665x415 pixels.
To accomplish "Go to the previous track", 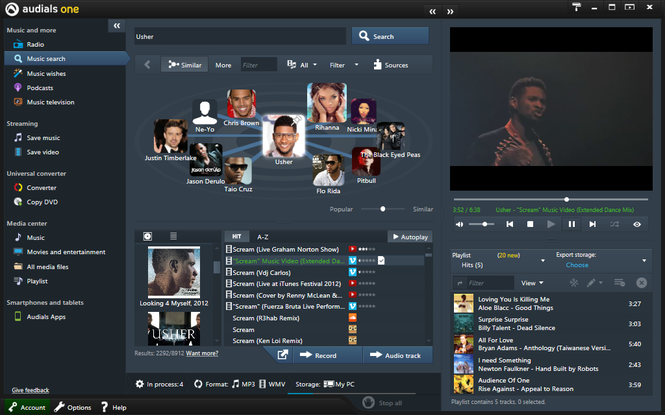I will pos(510,224).
